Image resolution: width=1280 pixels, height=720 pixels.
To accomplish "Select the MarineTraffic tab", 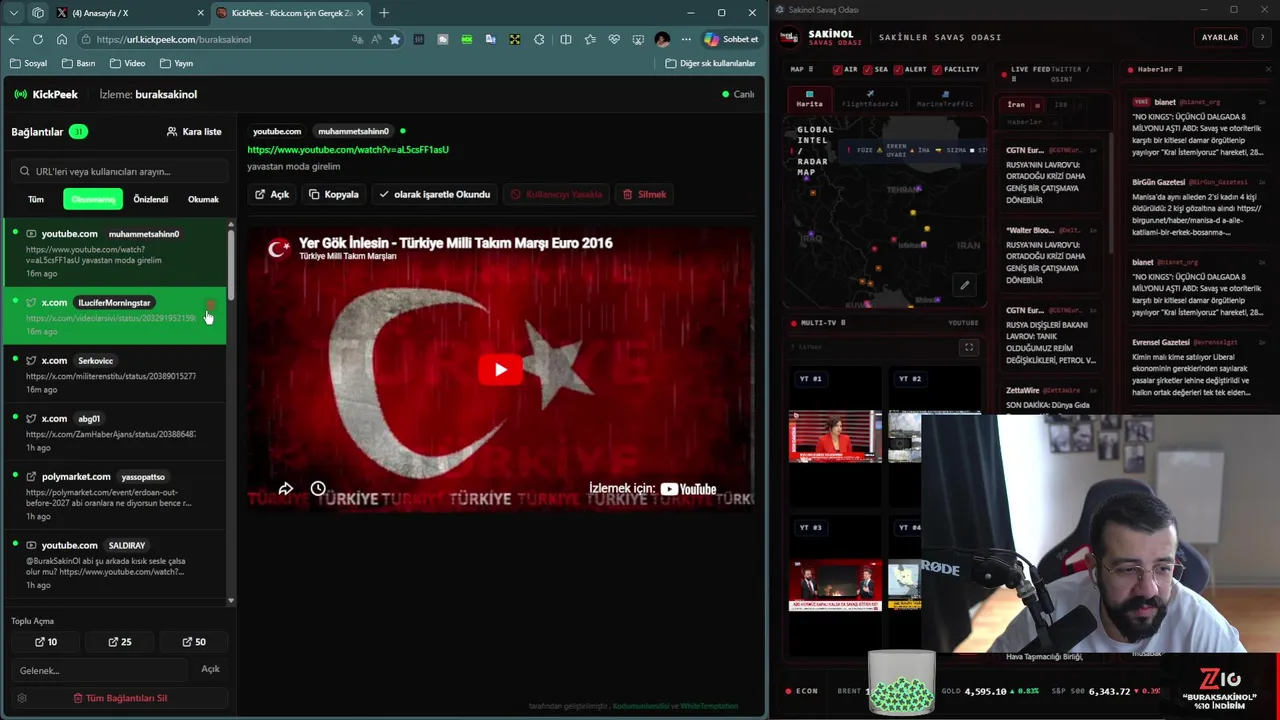I will click(x=944, y=100).
